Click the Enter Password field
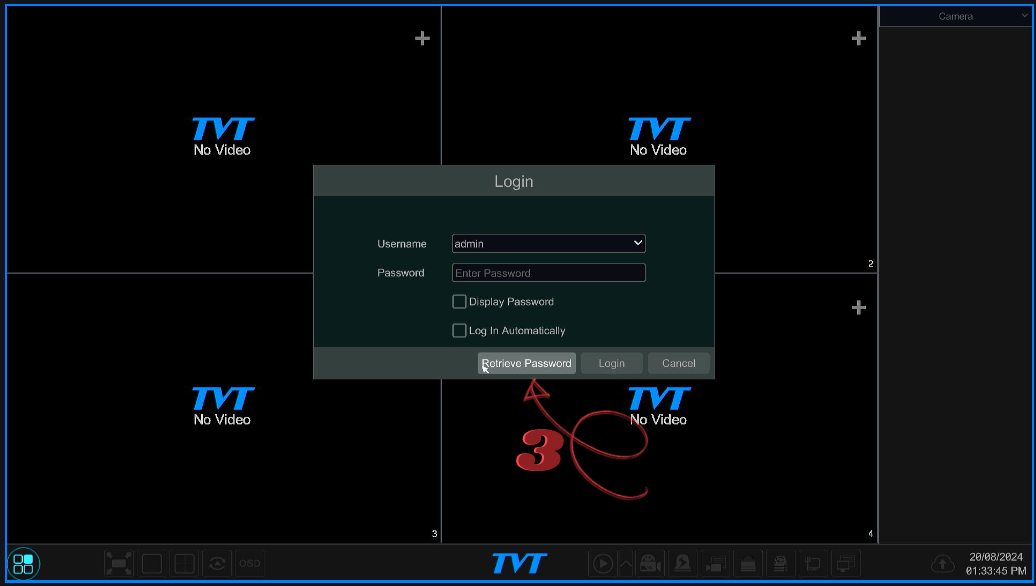This screenshot has width=1036, height=586. point(548,272)
